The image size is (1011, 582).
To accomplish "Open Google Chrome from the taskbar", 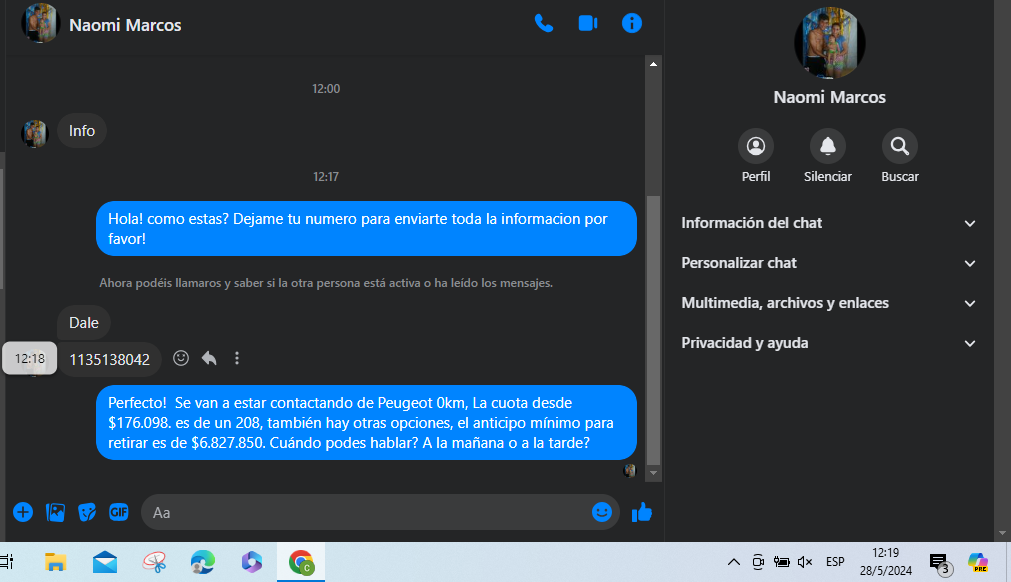I will 300,562.
